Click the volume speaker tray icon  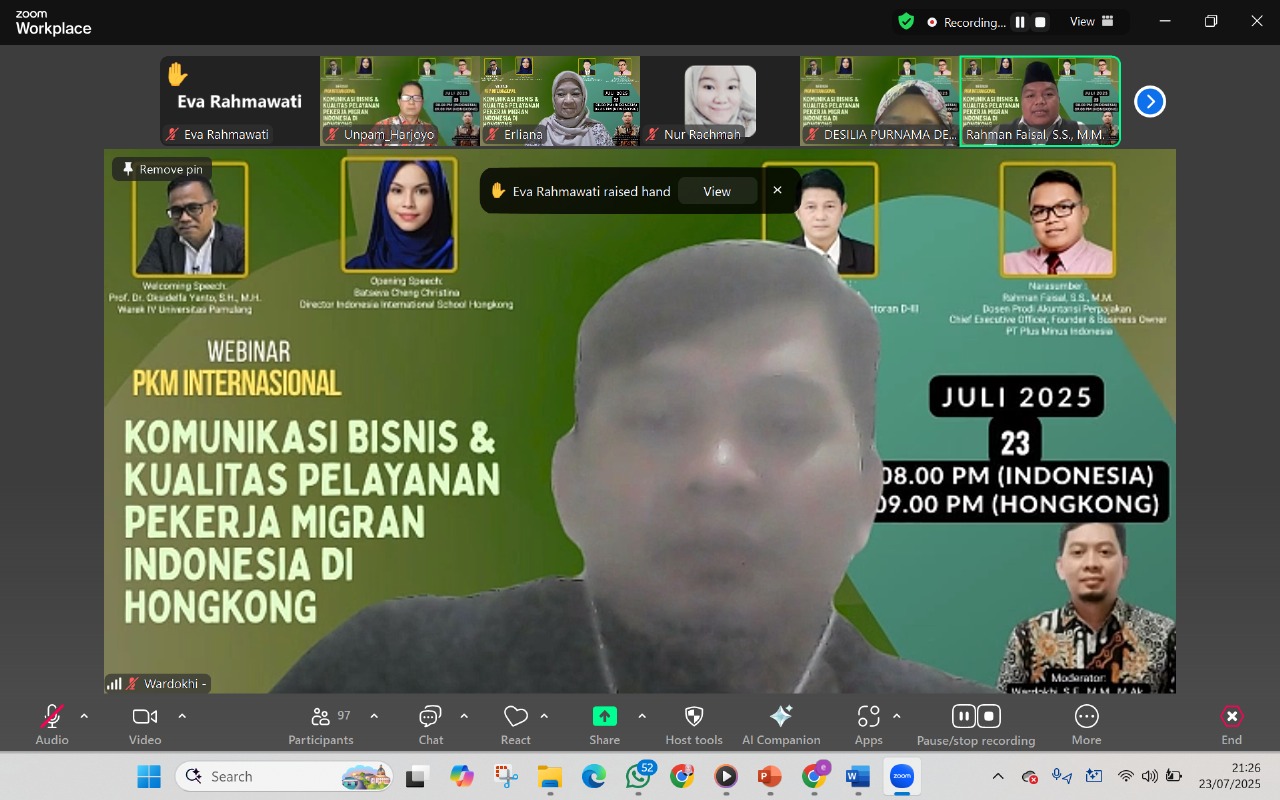1150,776
